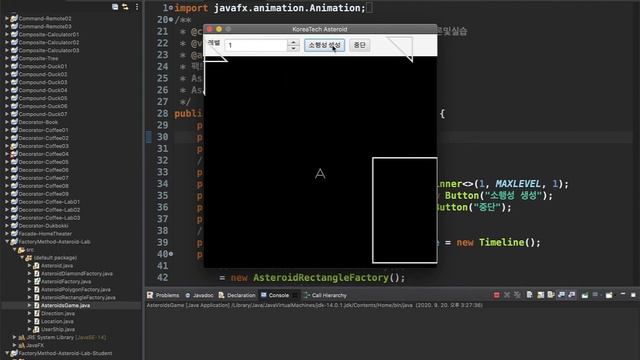The height and width of the screenshot is (360, 640).
Task: Collapse All in Package Explorer toolbar
Action: coord(115,7)
